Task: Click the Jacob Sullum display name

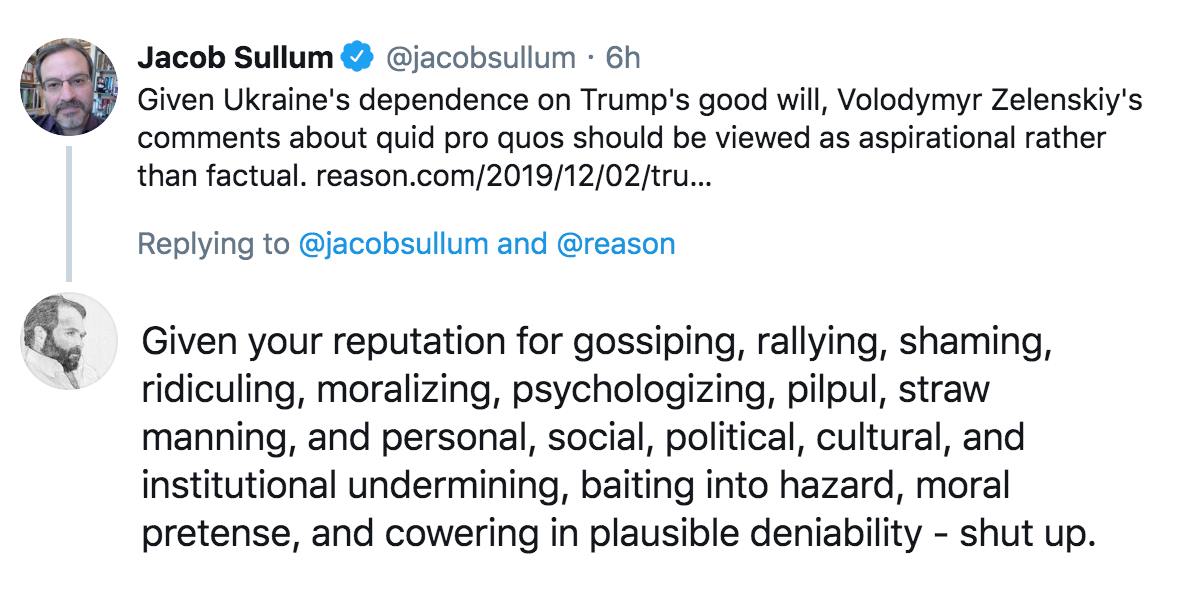Action: point(234,59)
